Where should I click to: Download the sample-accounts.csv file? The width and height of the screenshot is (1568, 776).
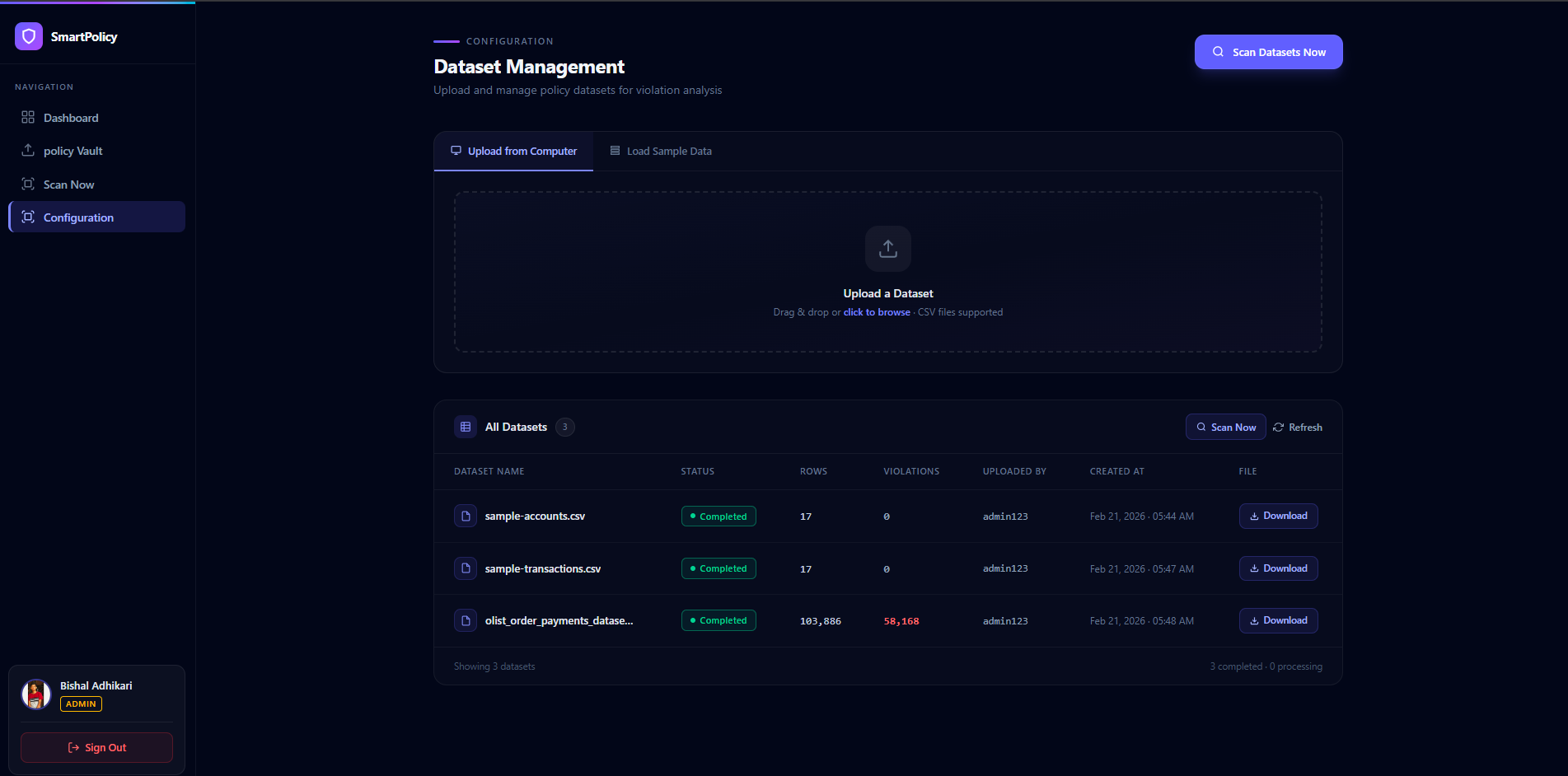(1278, 517)
